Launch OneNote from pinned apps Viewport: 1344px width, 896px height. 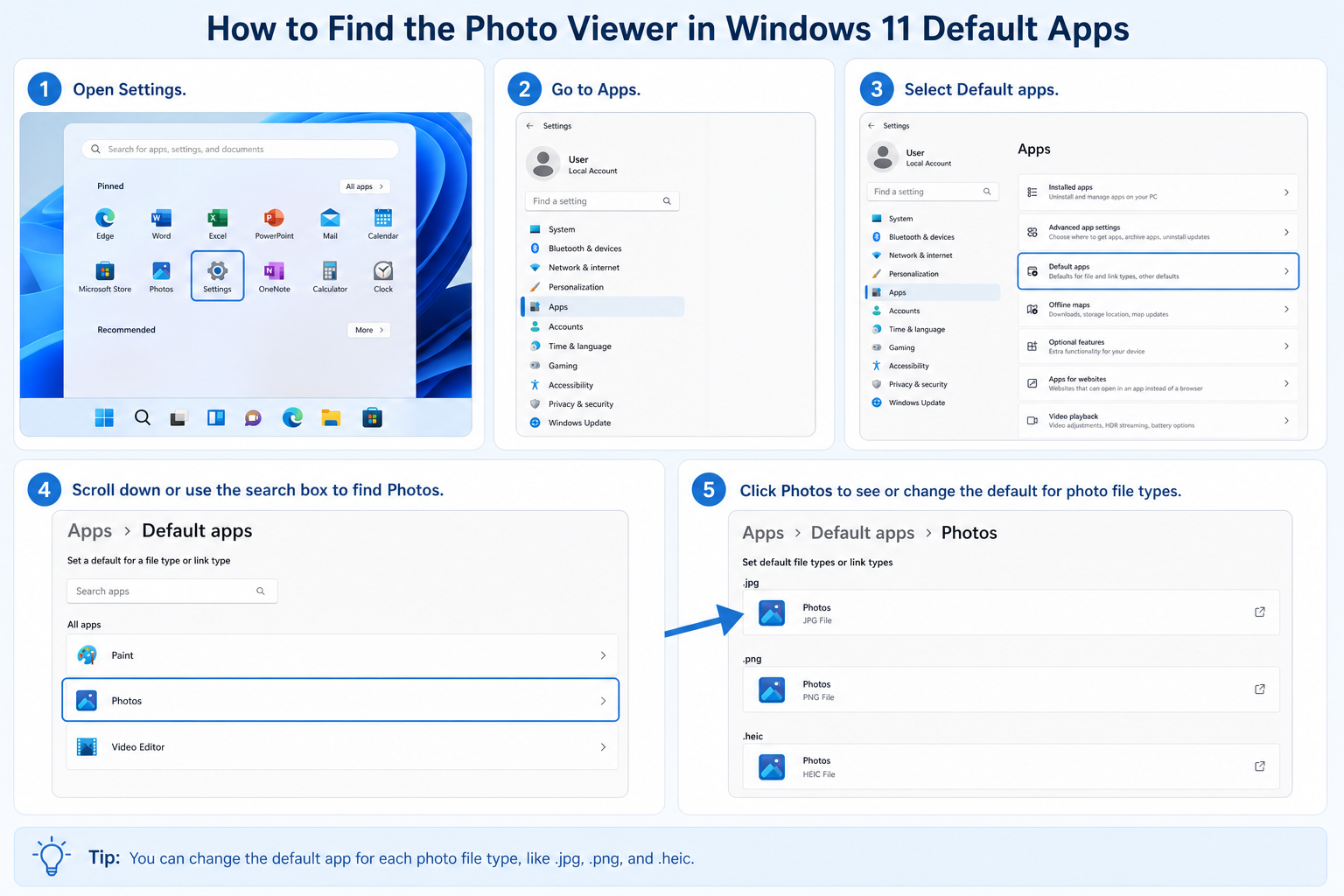(x=274, y=276)
